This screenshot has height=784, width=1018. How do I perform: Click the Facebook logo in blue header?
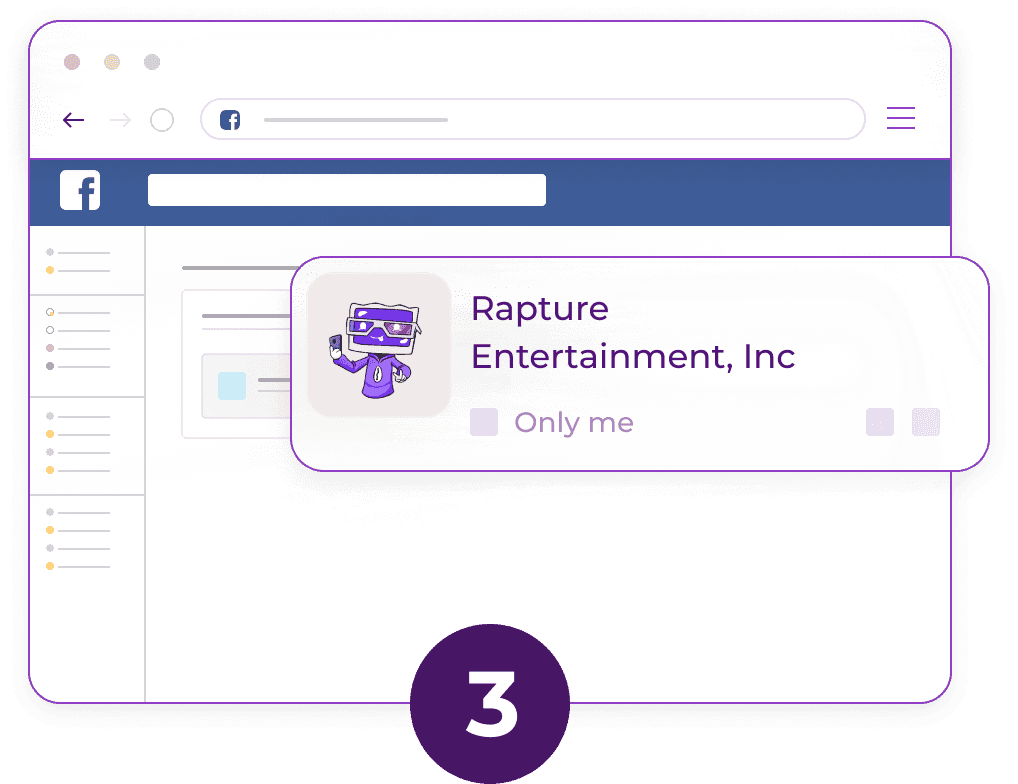pyautogui.click(x=80, y=190)
